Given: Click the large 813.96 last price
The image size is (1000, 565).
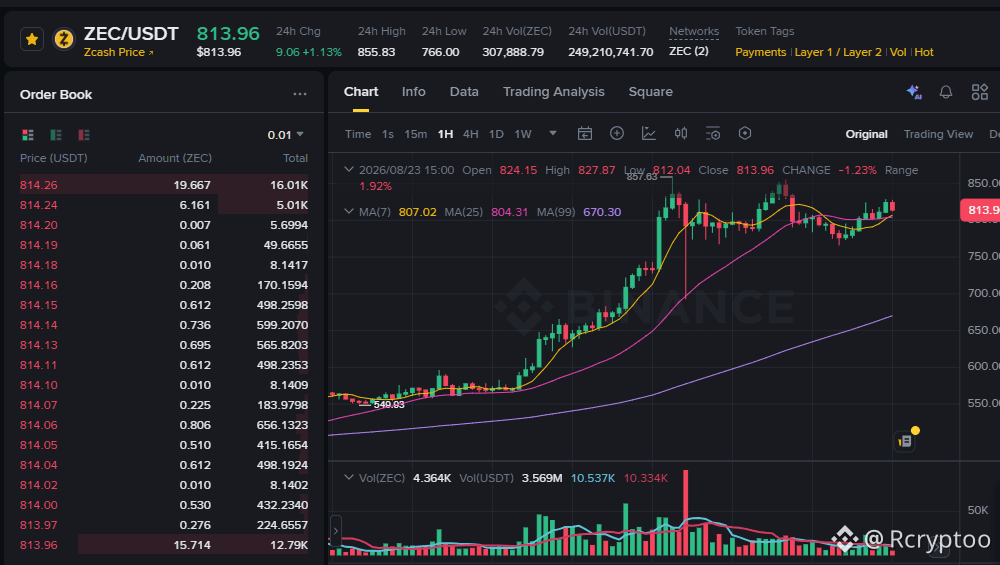Looking at the screenshot, I should point(228,33).
